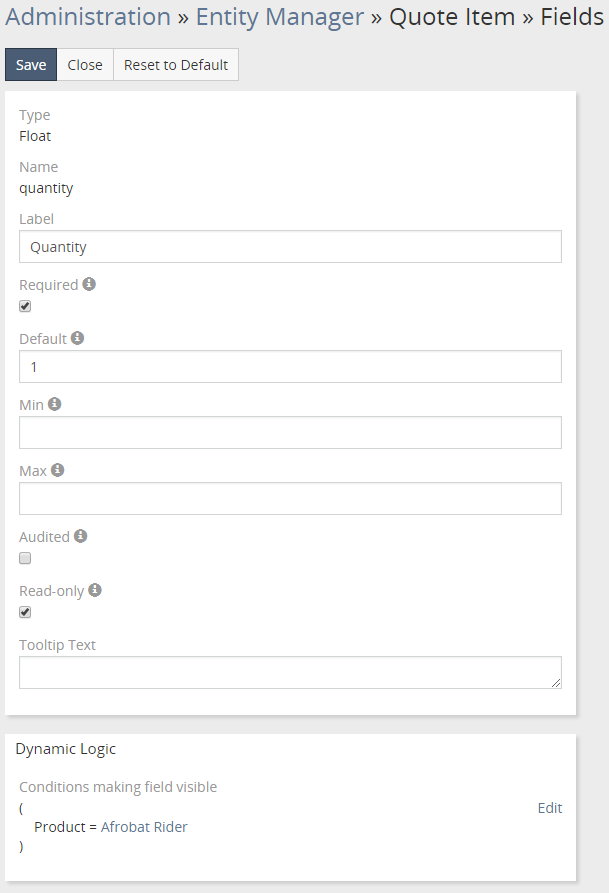This screenshot has height=893, width=609.
Task: Click the info icon next to Required
Action: (89, 284)
